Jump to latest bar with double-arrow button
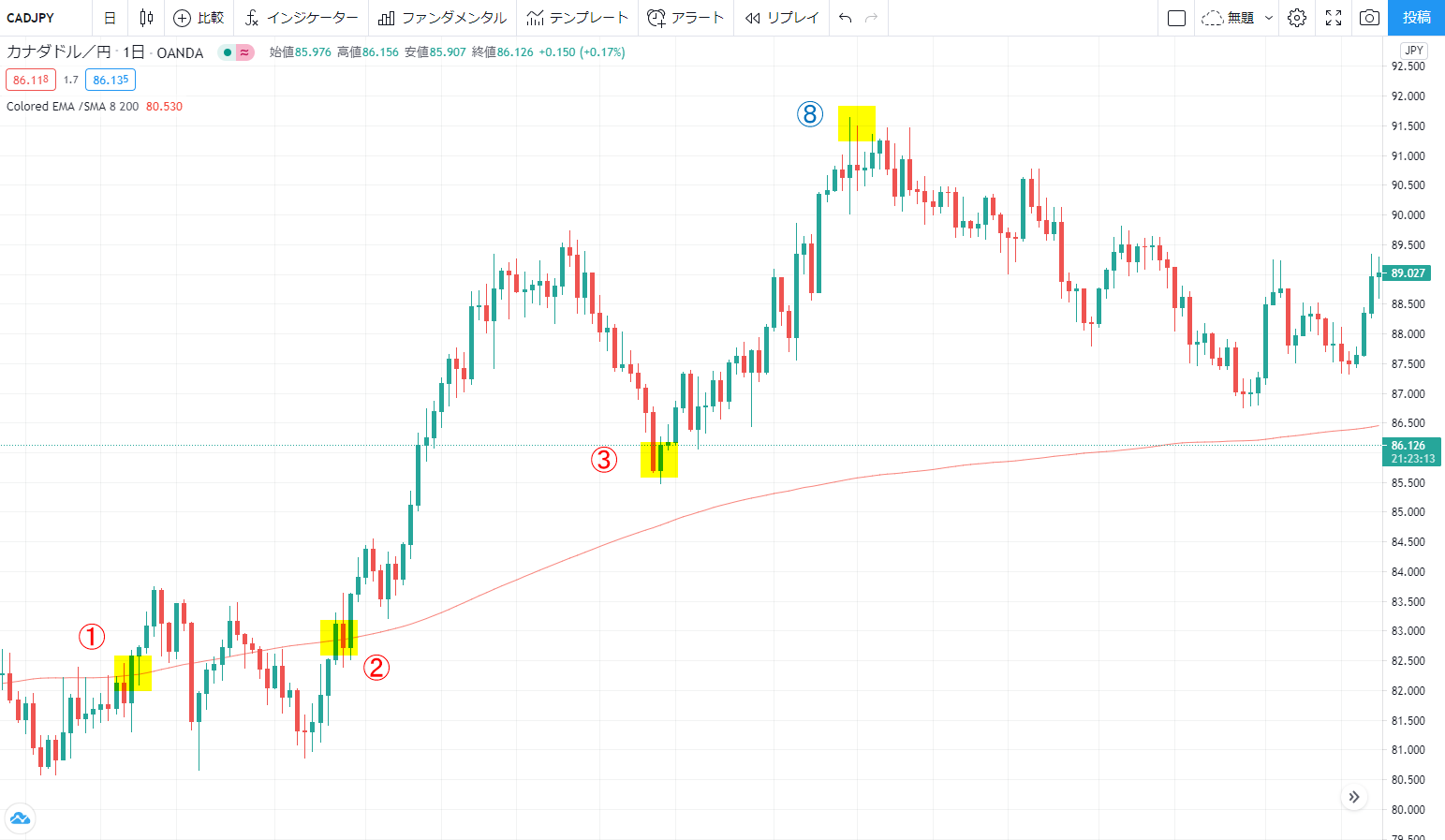Image resolution: width=1445 pixels, height=840 pixels. (x=1354, y=798)
